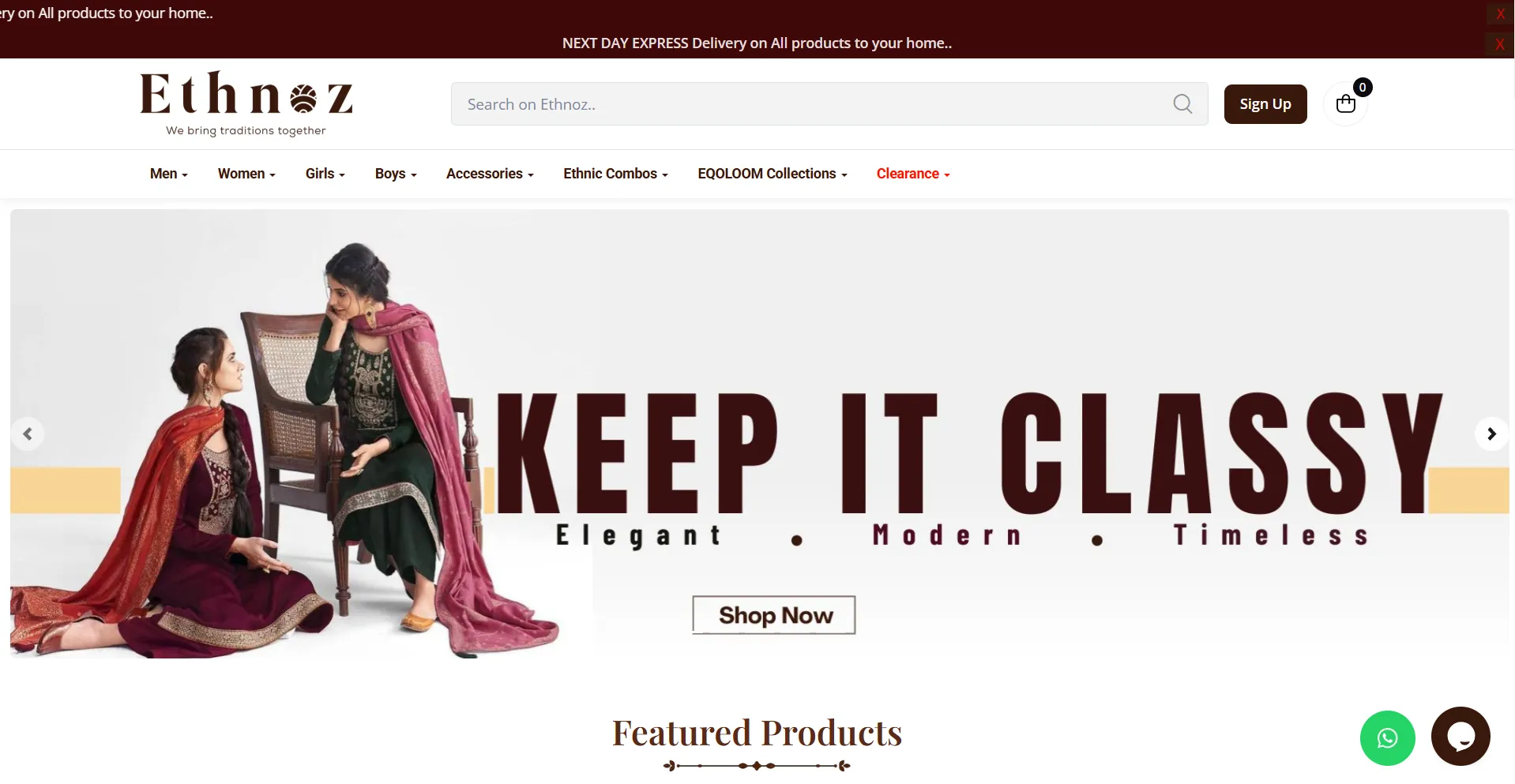This screenshot has height=784, width=1515.
Task: Go to previous banner slide arrow
Action: [x=28, y=433]
